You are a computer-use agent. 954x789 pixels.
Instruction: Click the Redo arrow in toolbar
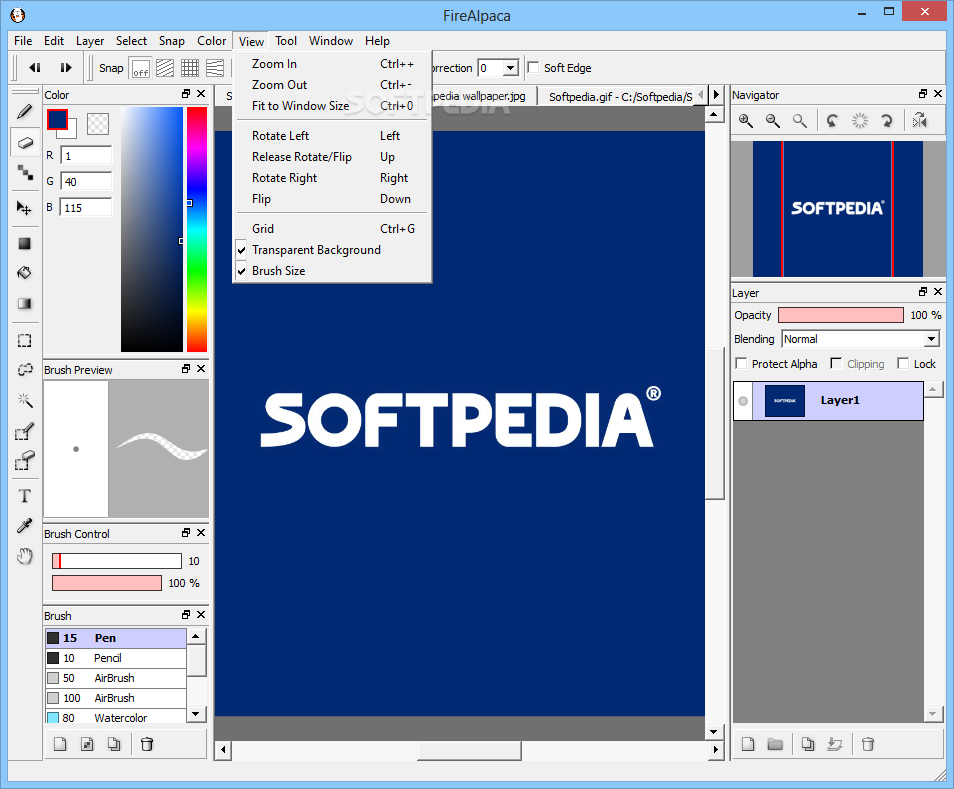[66, 68]
